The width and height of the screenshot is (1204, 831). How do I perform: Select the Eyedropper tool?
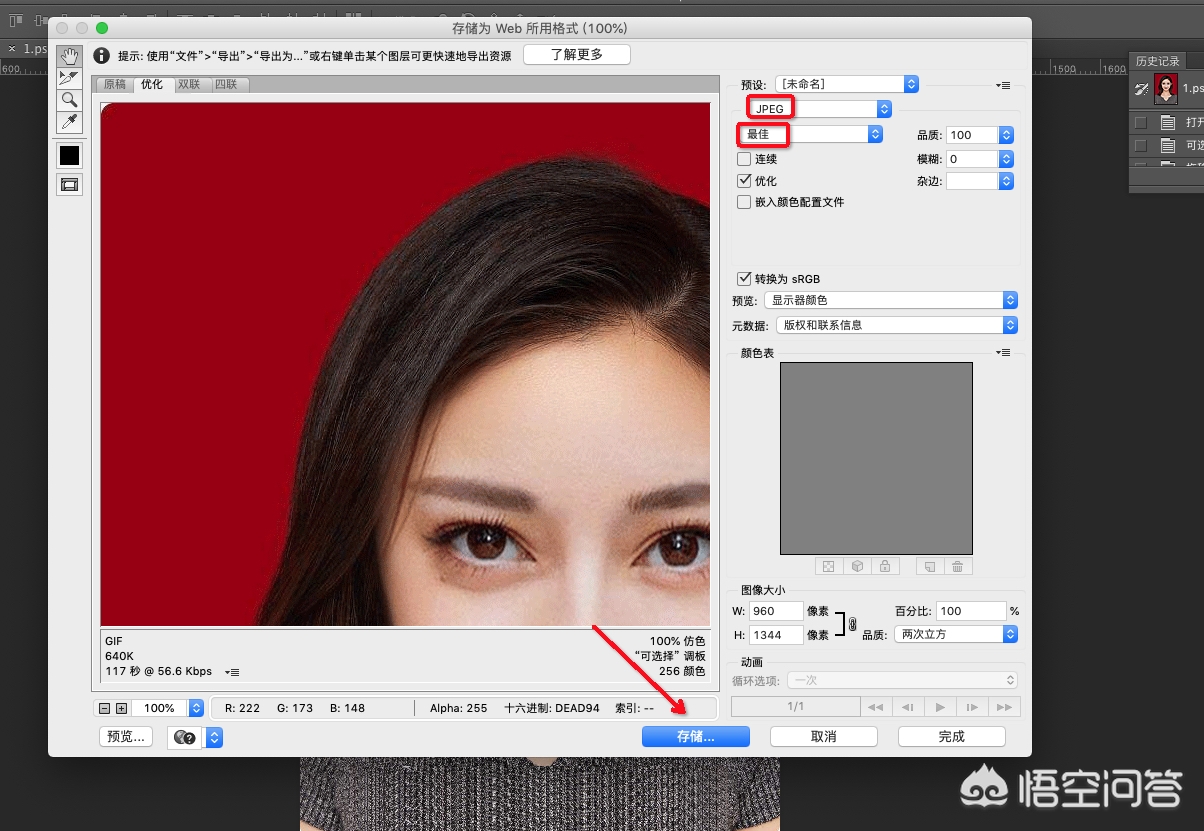[69, 122]
